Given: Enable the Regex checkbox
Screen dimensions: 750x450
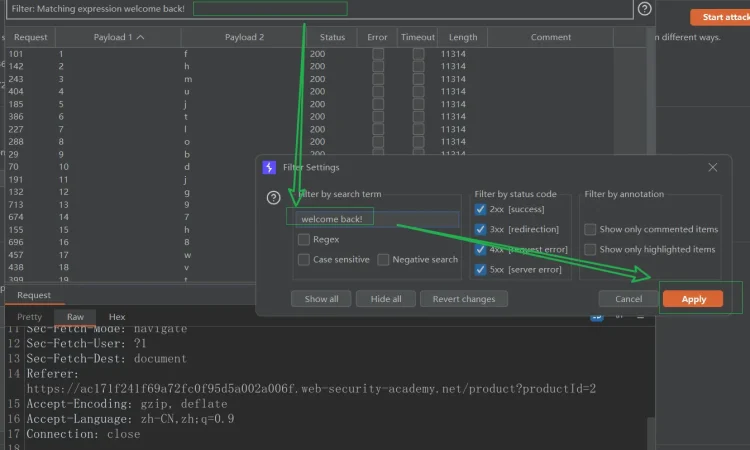Looking at the screenshot, I should pos(304,240).
